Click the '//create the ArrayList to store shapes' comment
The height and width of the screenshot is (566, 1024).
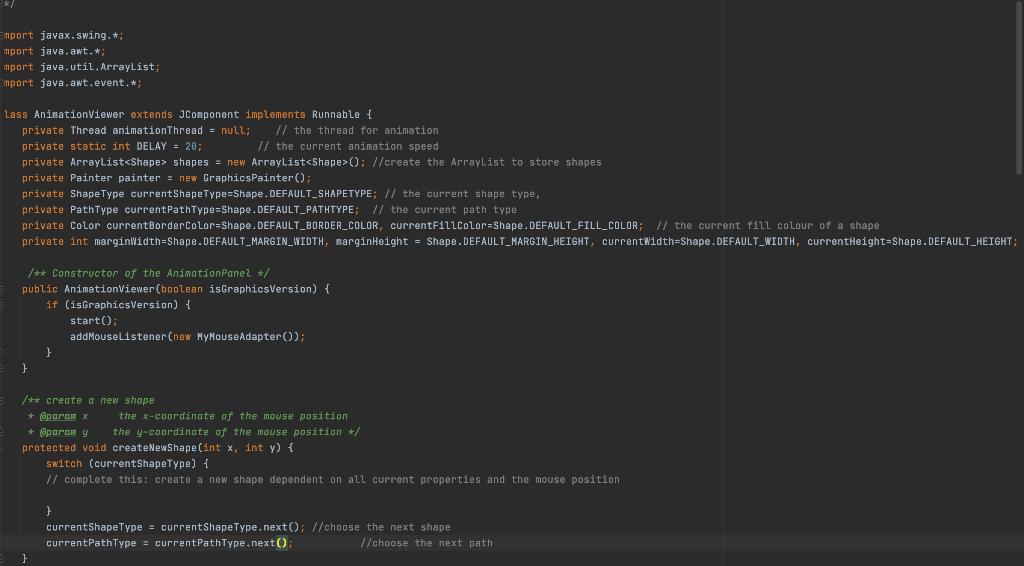click(x=487, y=163)
